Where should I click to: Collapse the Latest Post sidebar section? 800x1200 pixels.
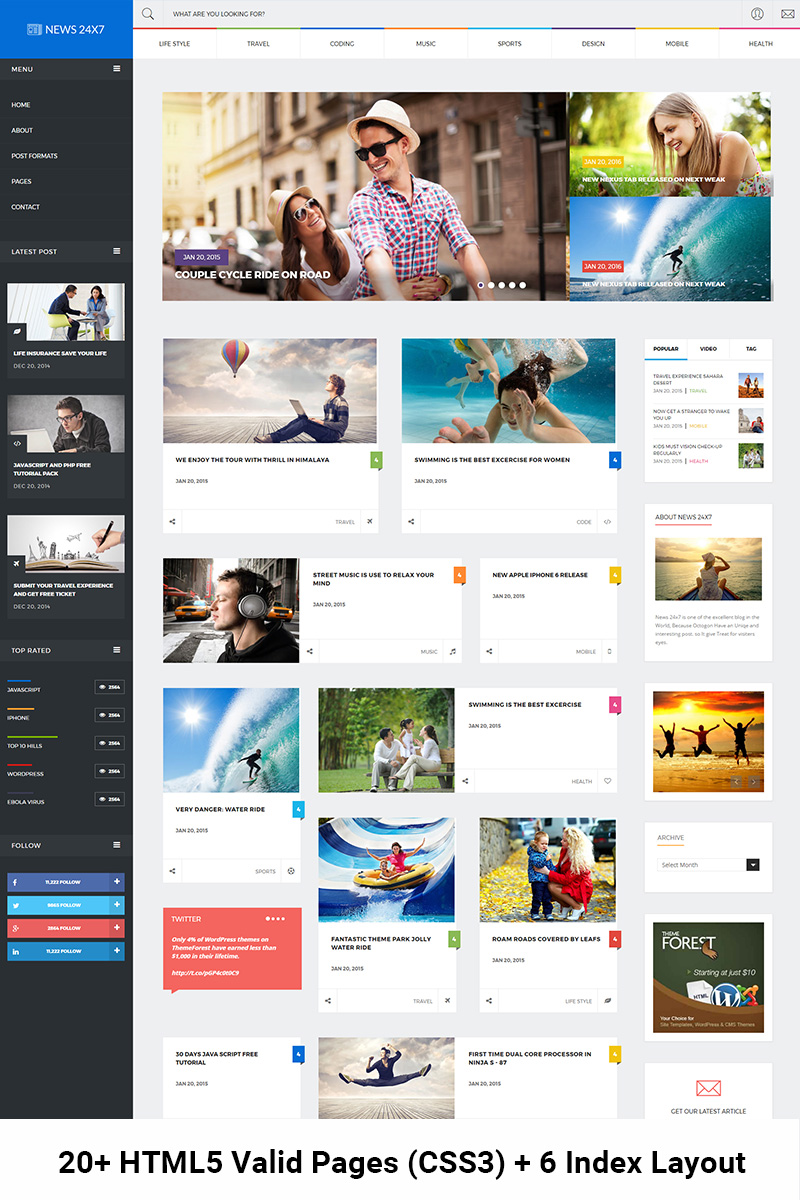coord(117,251)
